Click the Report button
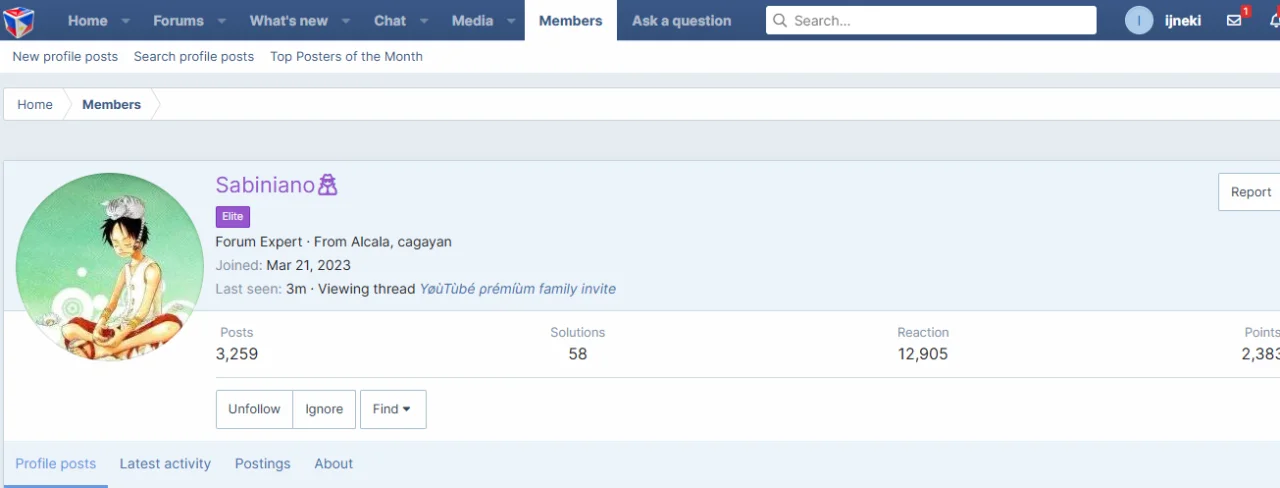This screenshot has height=488, width=1280. point(1250,192)
